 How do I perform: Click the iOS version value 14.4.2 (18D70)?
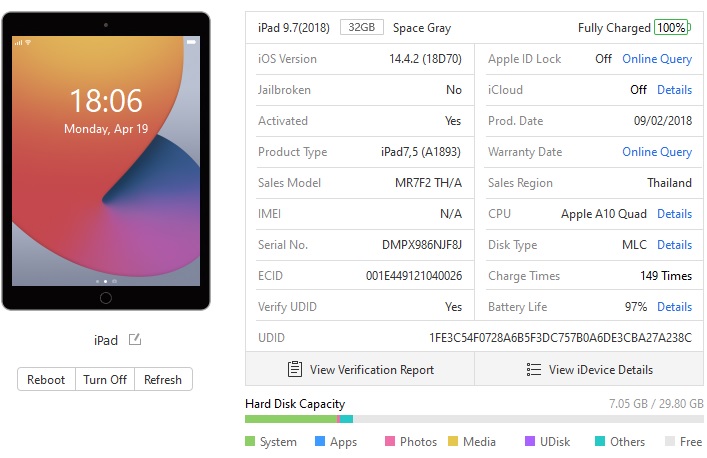point(425,59)
